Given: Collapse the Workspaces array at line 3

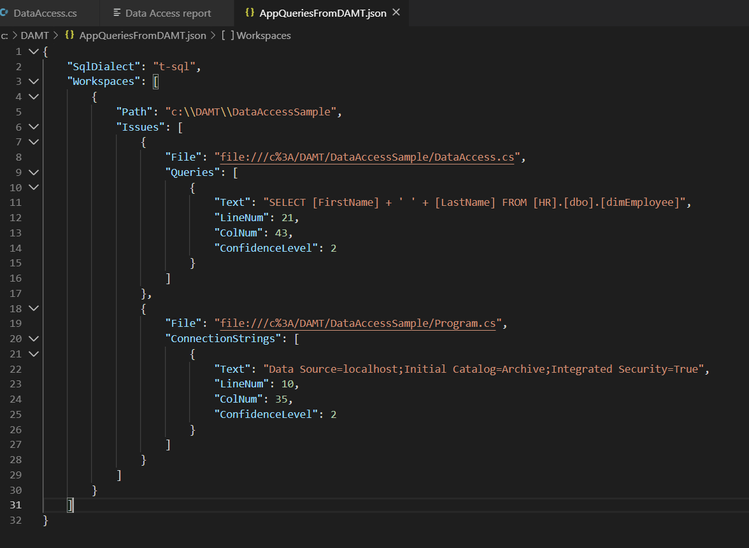Looking at the screenshot, I should [34, 81].
